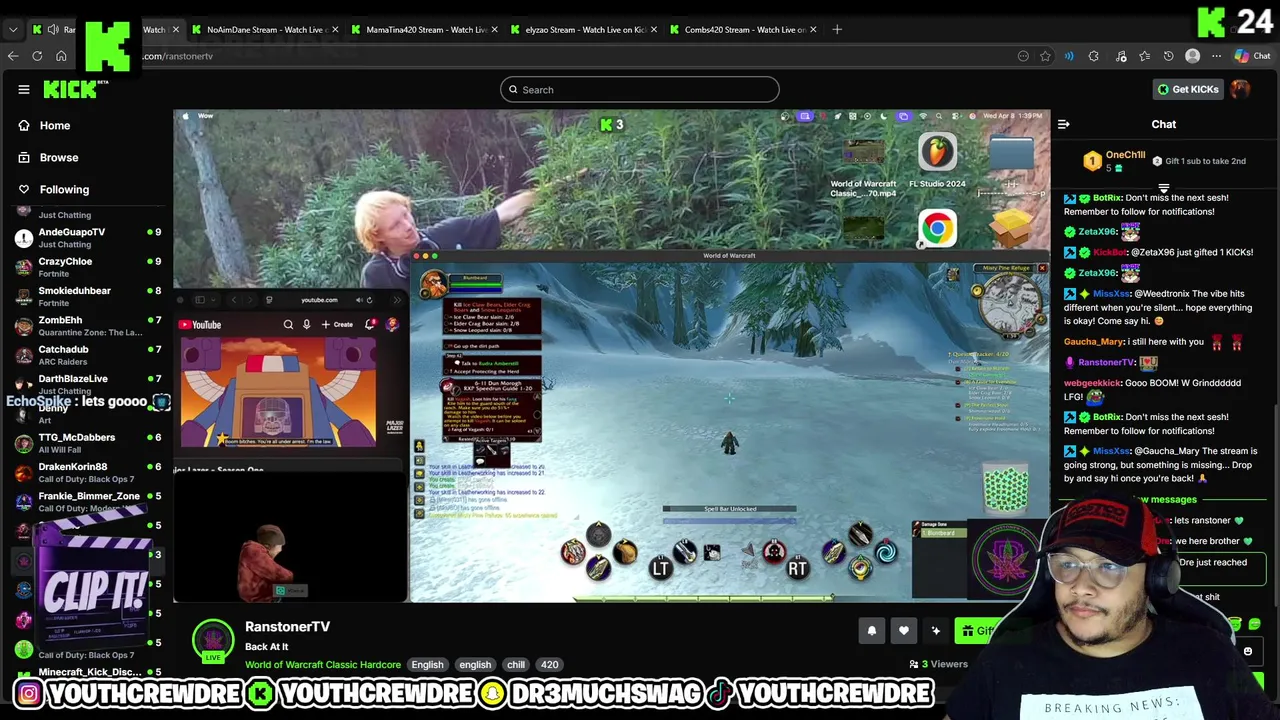The width and height of the screenshot is (1280, 720).
Task: Select the 420 tag
Action: coord(550,664)
